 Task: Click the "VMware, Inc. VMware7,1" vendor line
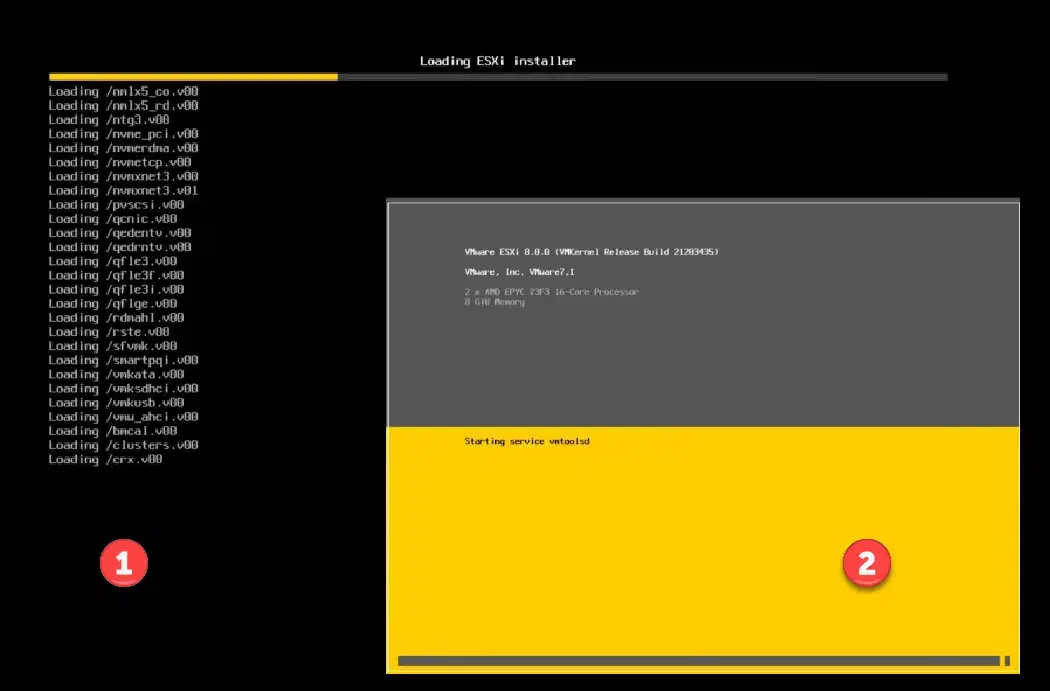point(519,272)
